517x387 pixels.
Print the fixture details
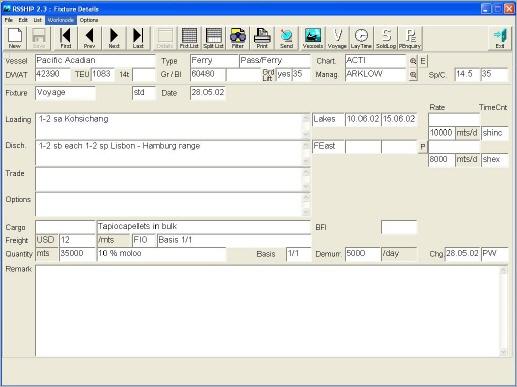point(262,38)
